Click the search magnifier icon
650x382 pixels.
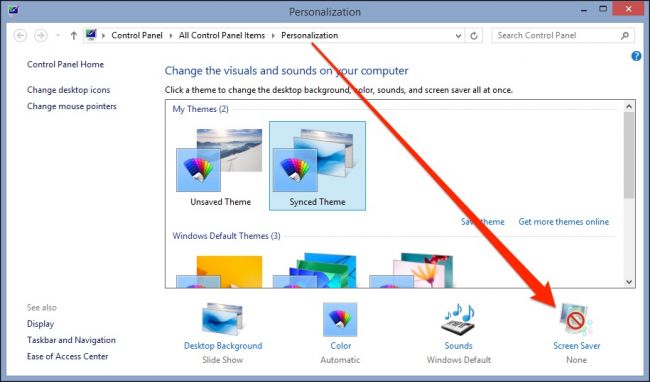pos(625,36)
